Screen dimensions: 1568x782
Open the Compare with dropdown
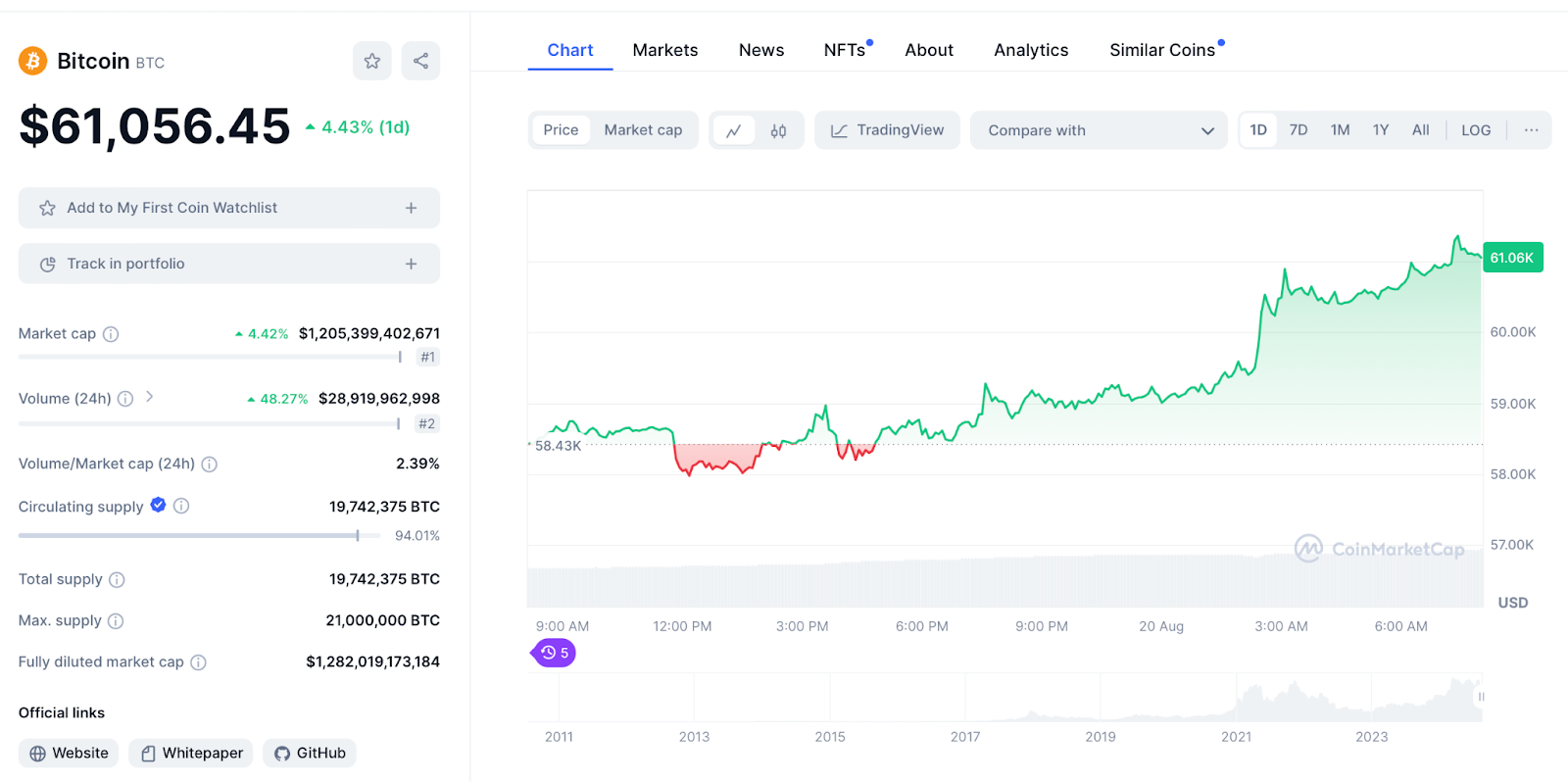click(1099, 130)
